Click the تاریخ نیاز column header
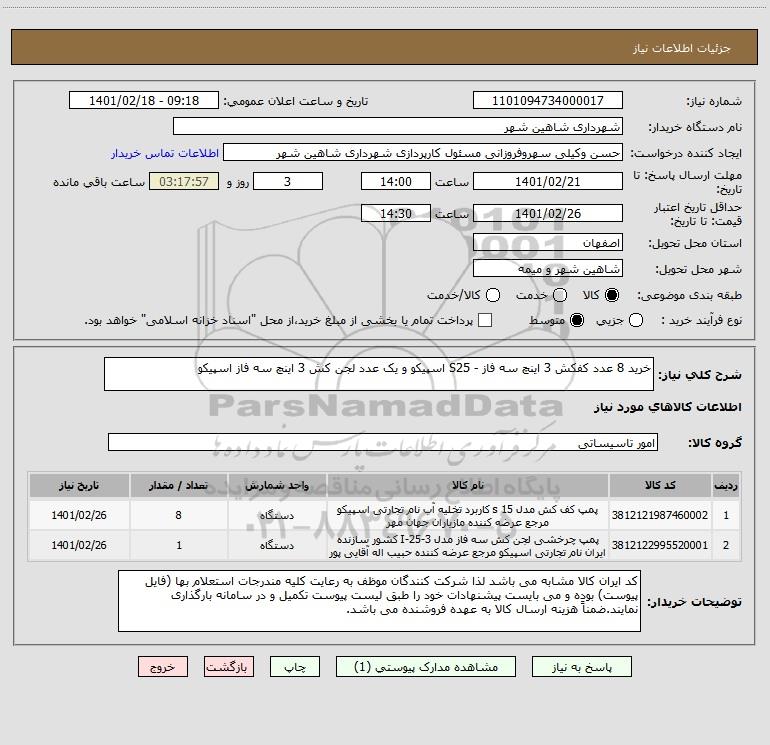770x745 pixels. 79,485
